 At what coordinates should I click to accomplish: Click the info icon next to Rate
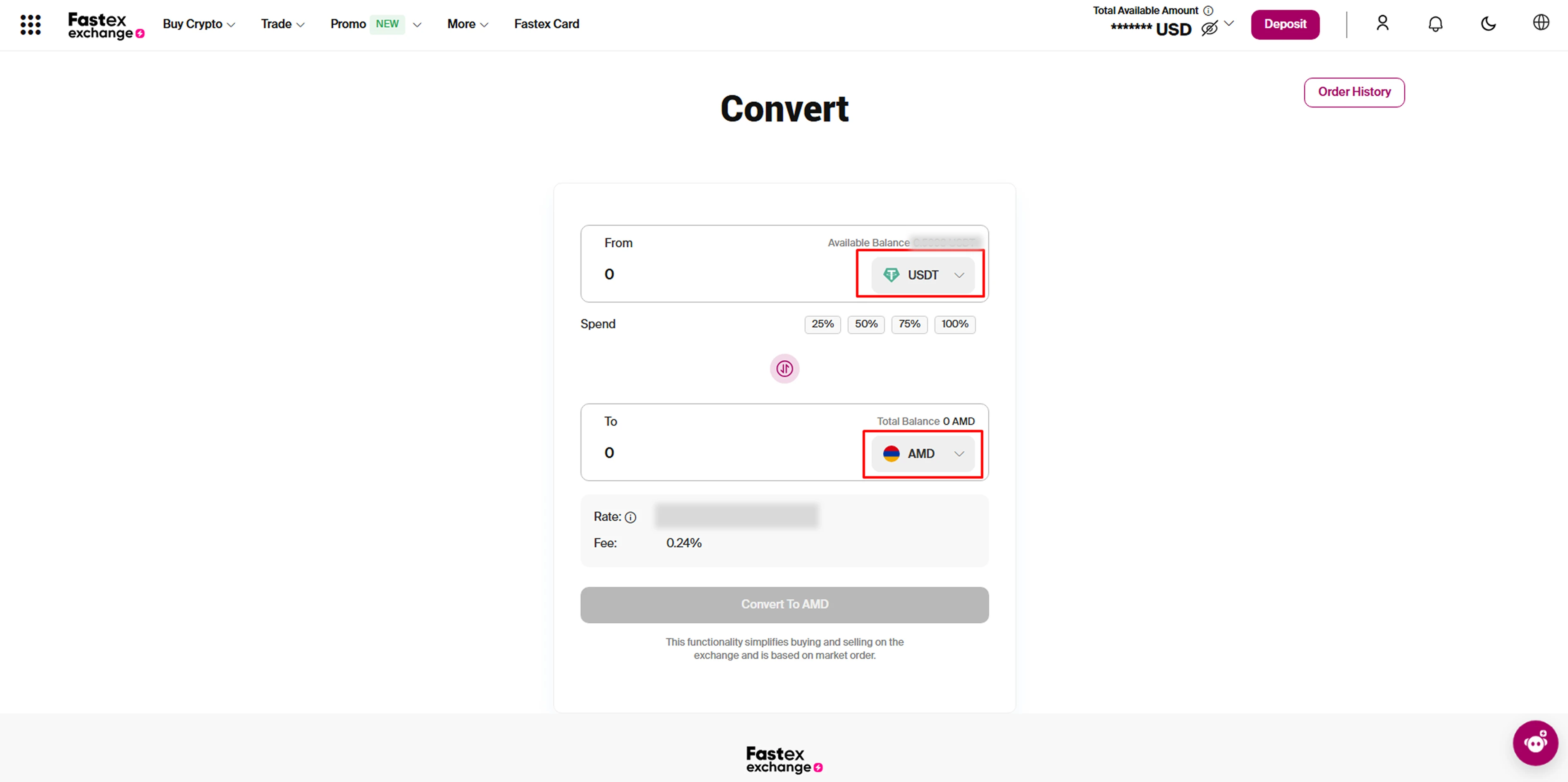[x=631, y=517]
